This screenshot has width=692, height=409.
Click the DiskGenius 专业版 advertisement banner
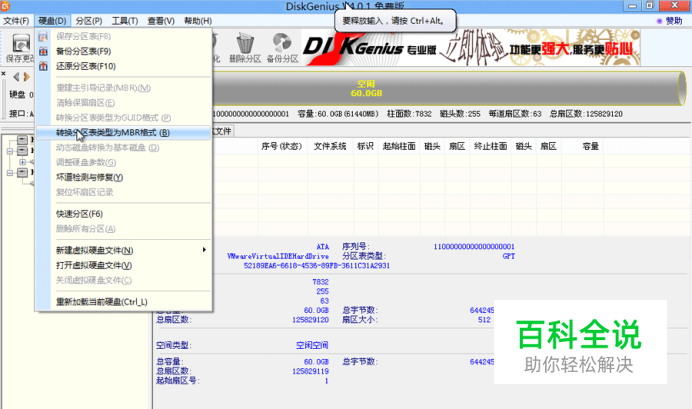coord(470,48)
